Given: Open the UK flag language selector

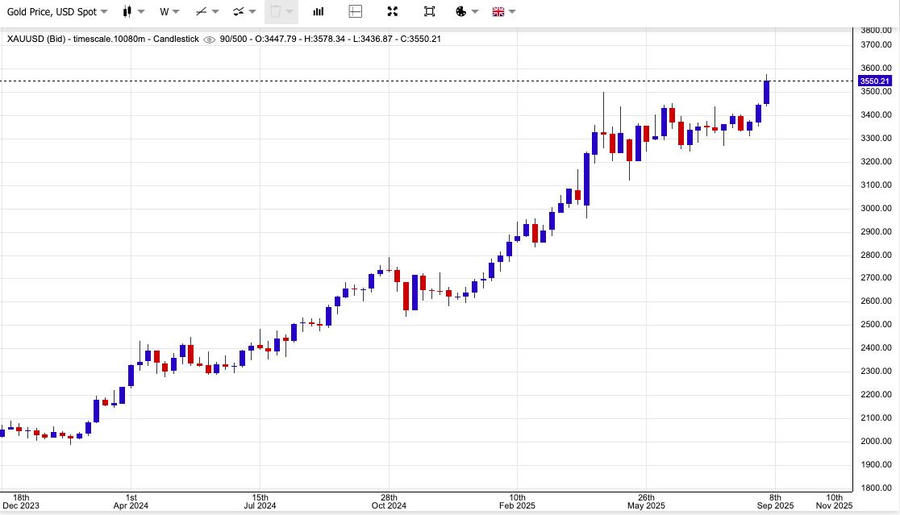Looking at the screenshot, I should pos(504,12).
